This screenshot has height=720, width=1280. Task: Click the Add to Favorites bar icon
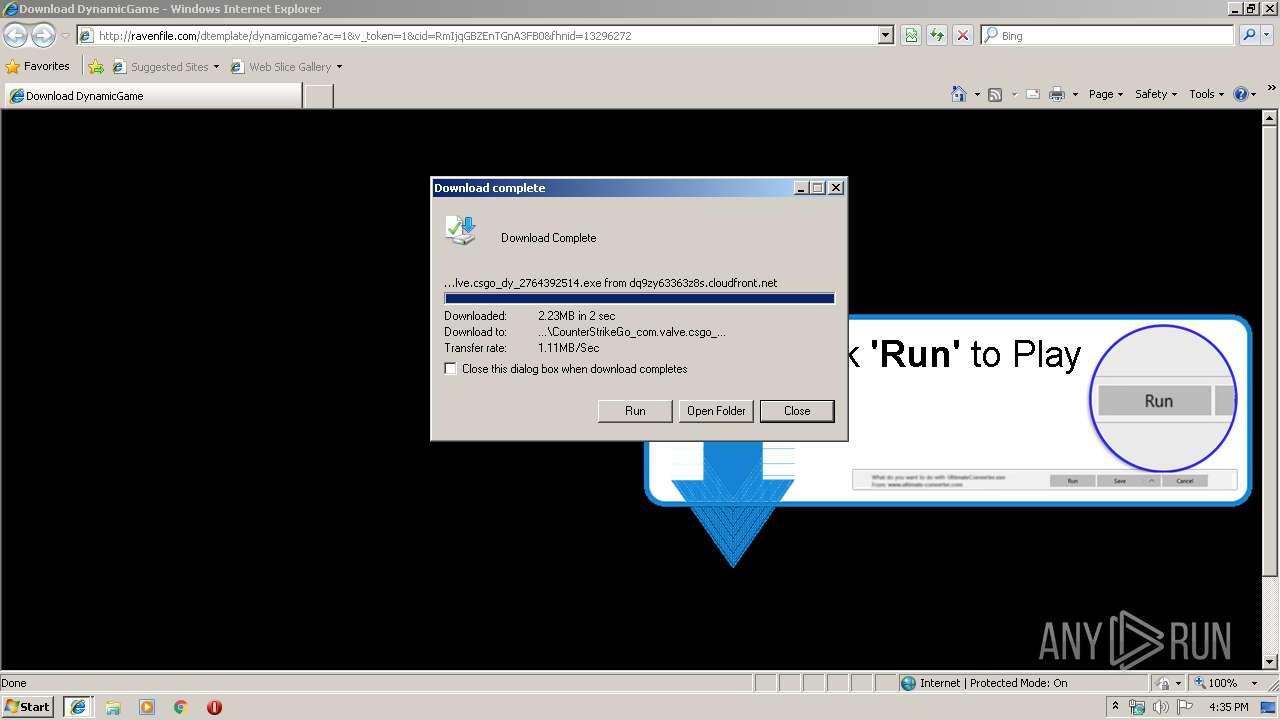coord(96,67)
